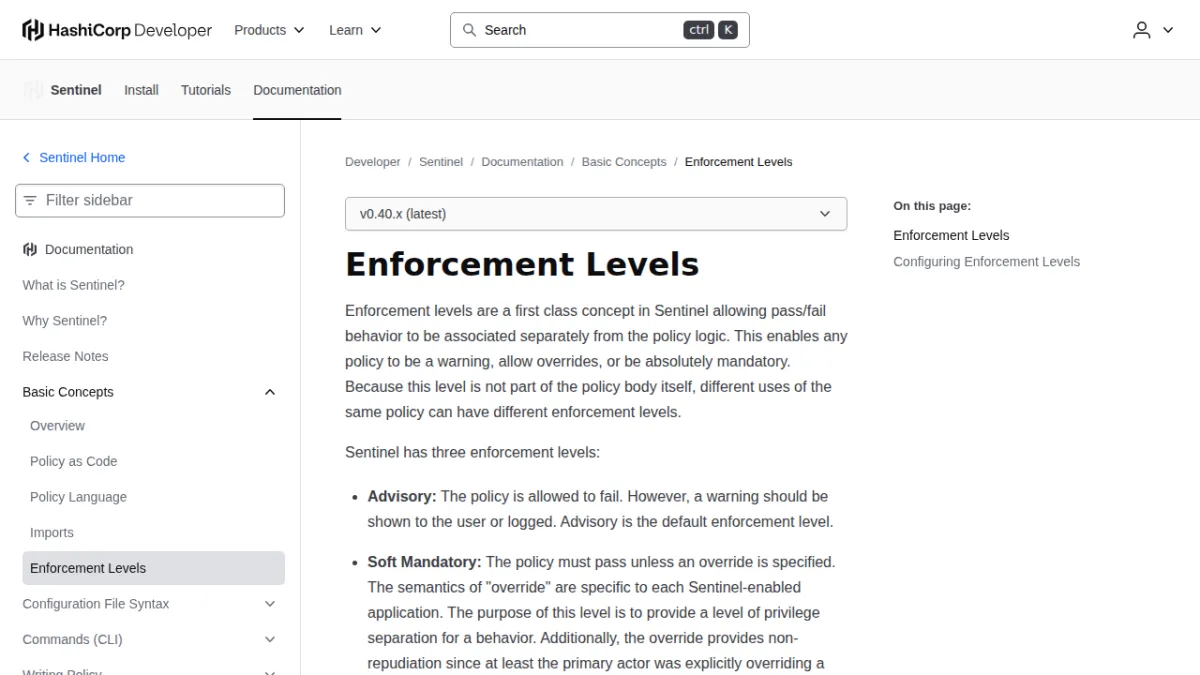This screenshot has height=675, width=1200.
Task: Open the Products dropdown menu
Action: coord(269,30)
